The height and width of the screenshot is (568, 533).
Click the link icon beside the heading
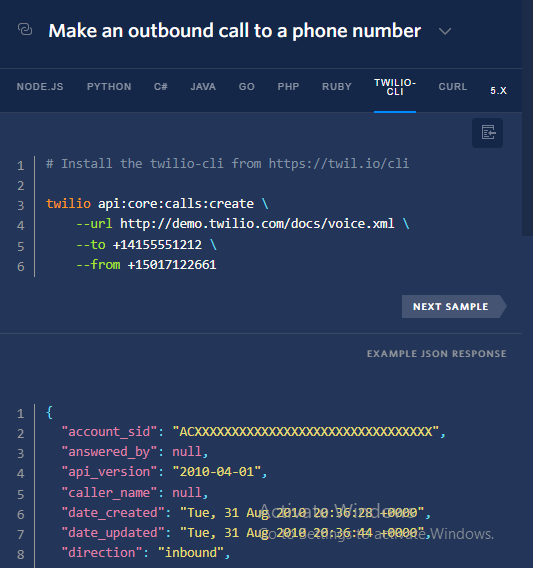pos(25,29)
